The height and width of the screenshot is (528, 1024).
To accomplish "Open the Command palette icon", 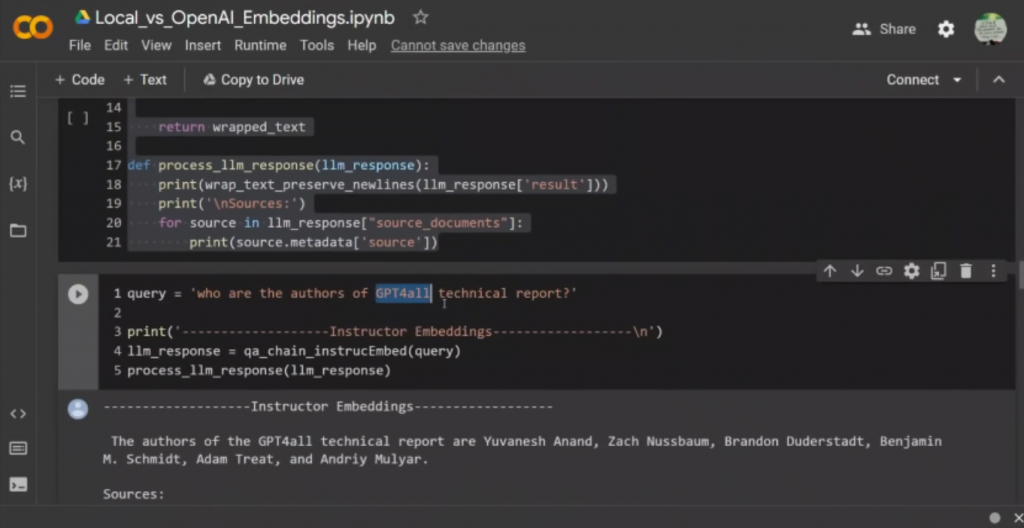I will (x=18, y=448).
